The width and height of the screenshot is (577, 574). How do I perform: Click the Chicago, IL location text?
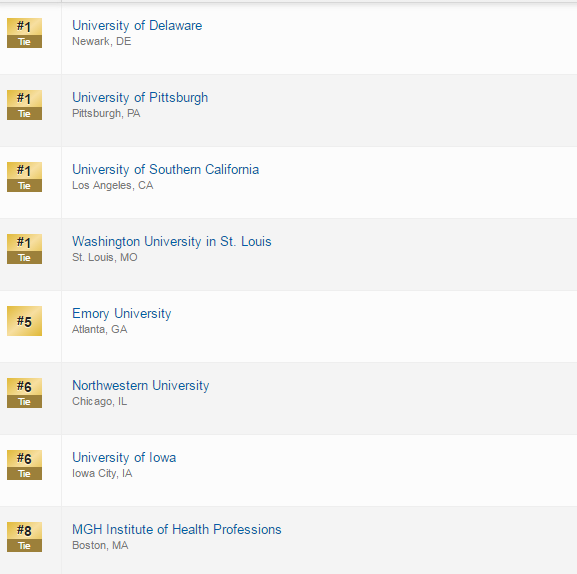pos(99,401)
